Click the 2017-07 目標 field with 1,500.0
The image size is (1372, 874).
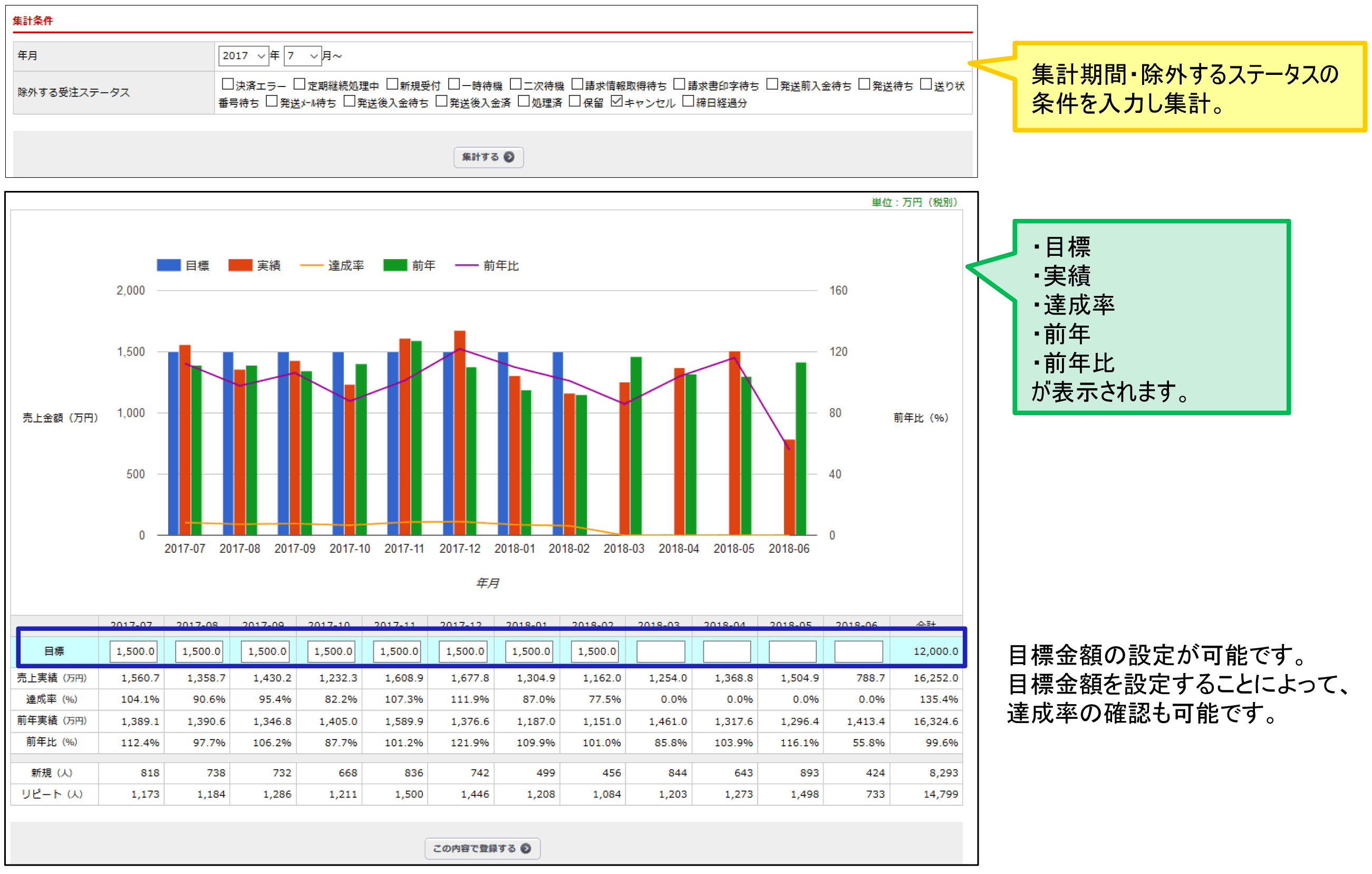(135, 651)
